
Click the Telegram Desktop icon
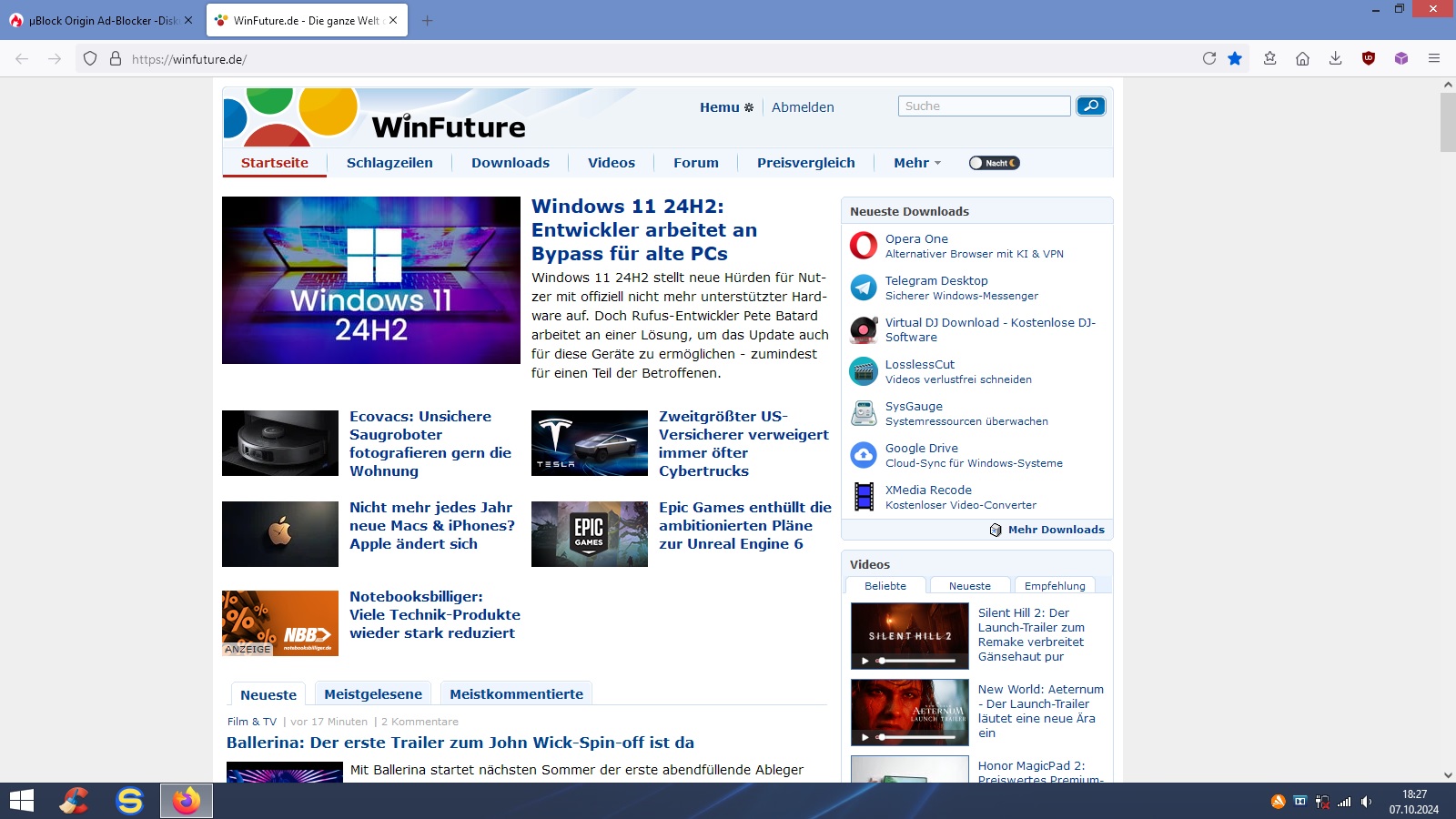864,288
